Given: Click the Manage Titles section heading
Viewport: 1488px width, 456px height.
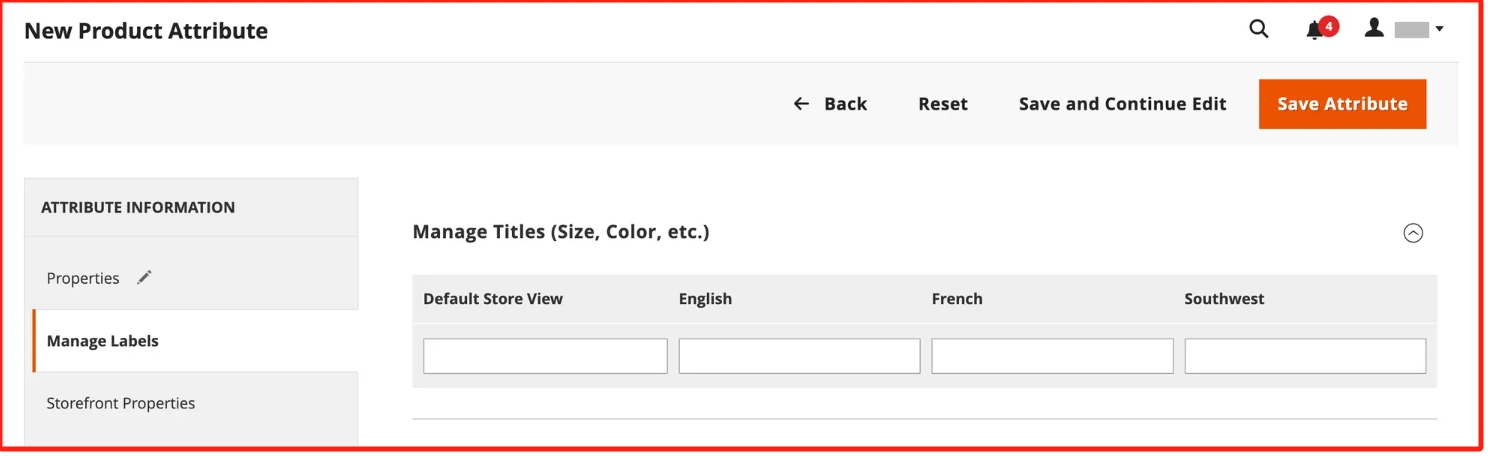Looking at the screenshot, I should [561, 232].
